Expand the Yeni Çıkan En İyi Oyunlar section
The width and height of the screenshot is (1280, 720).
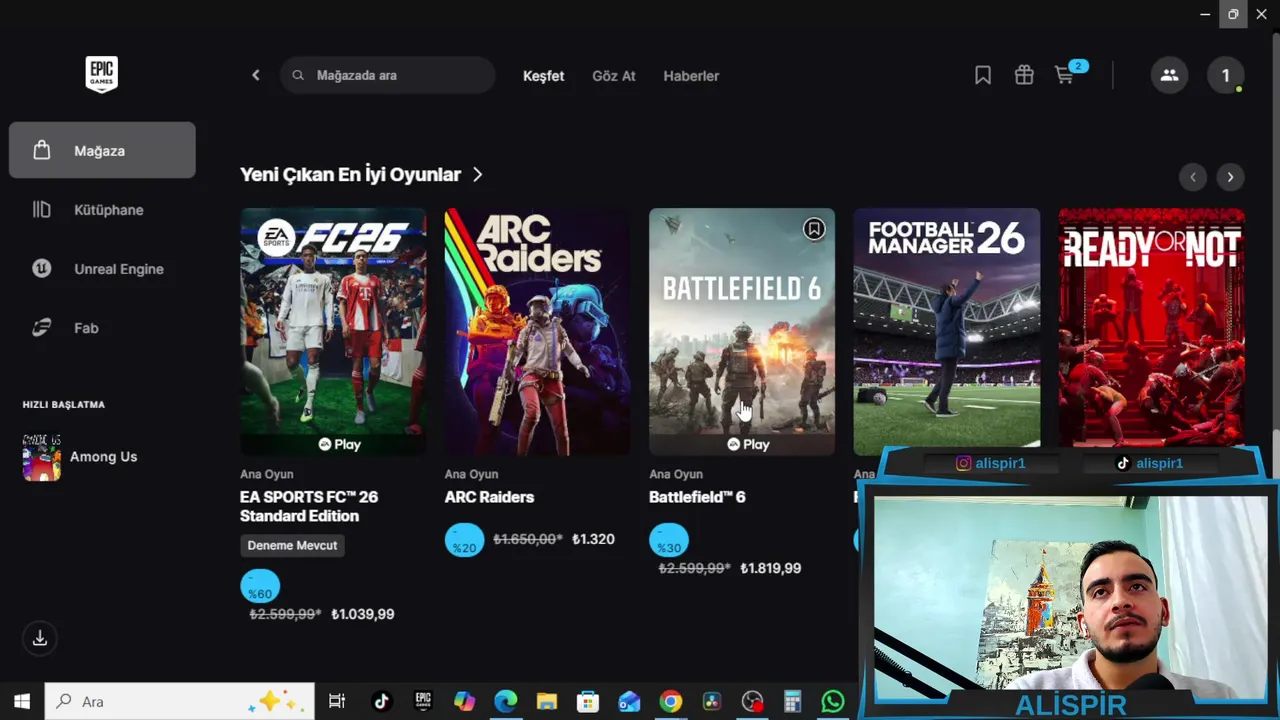(x=361, y=175)
